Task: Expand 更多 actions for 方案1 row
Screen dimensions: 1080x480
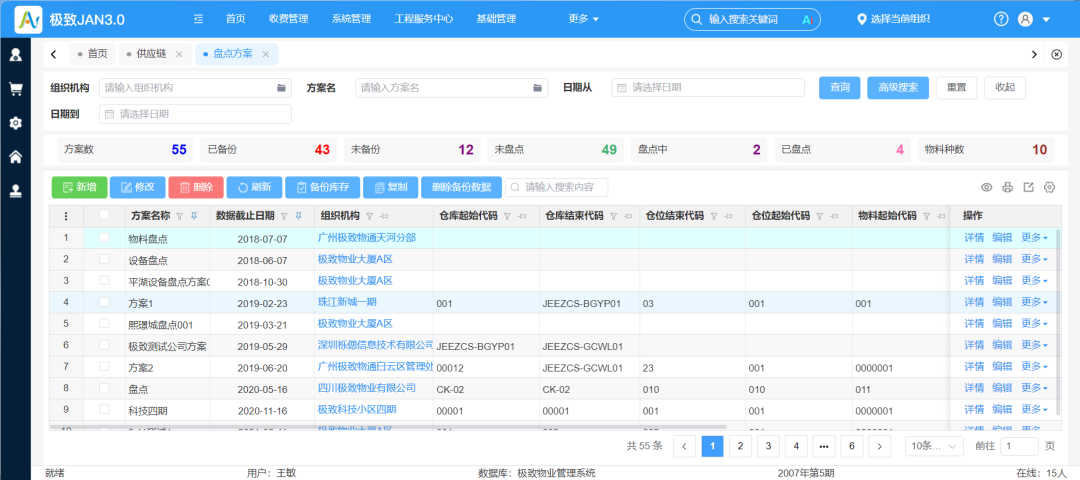Action: coord(1035,302)
